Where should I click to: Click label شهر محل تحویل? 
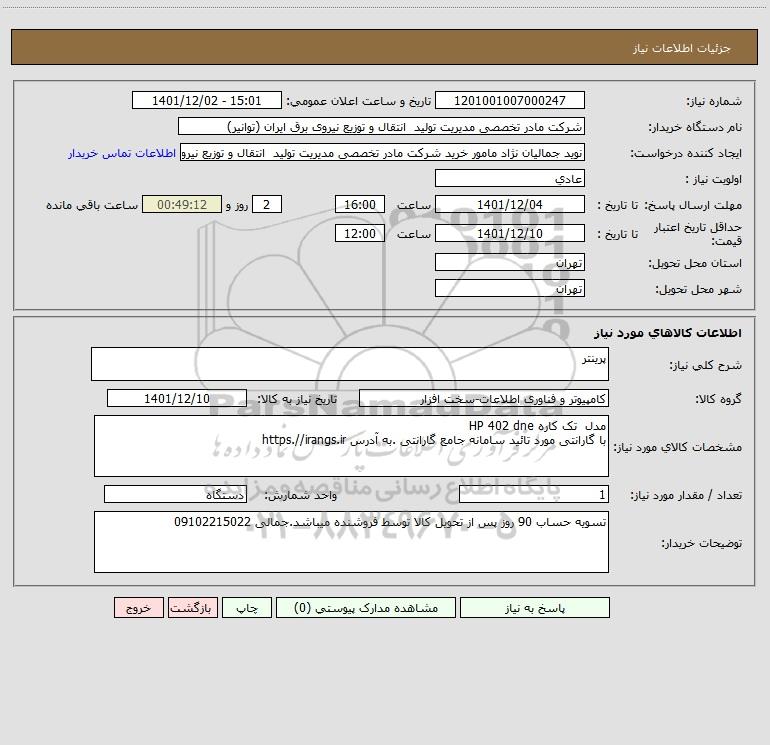(x=699, y=289)
